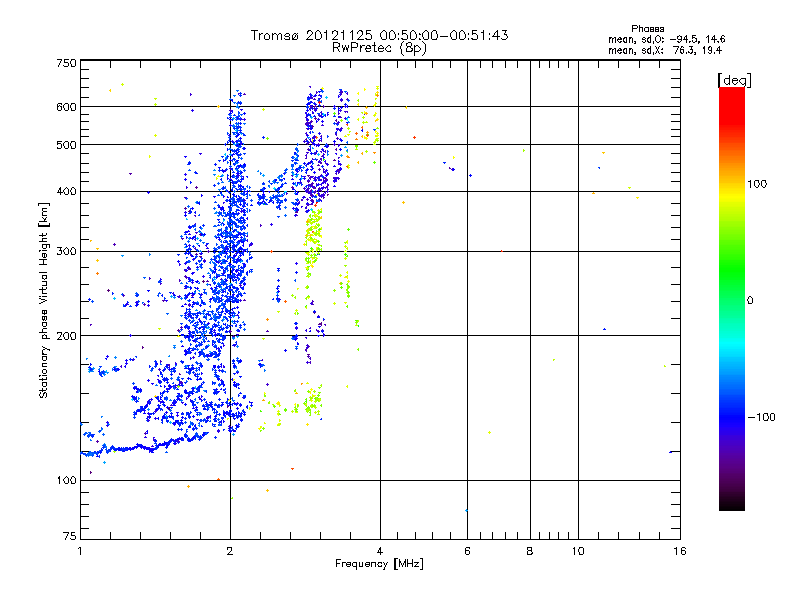Click the x-axis tick label '4'

click(380, 551)
